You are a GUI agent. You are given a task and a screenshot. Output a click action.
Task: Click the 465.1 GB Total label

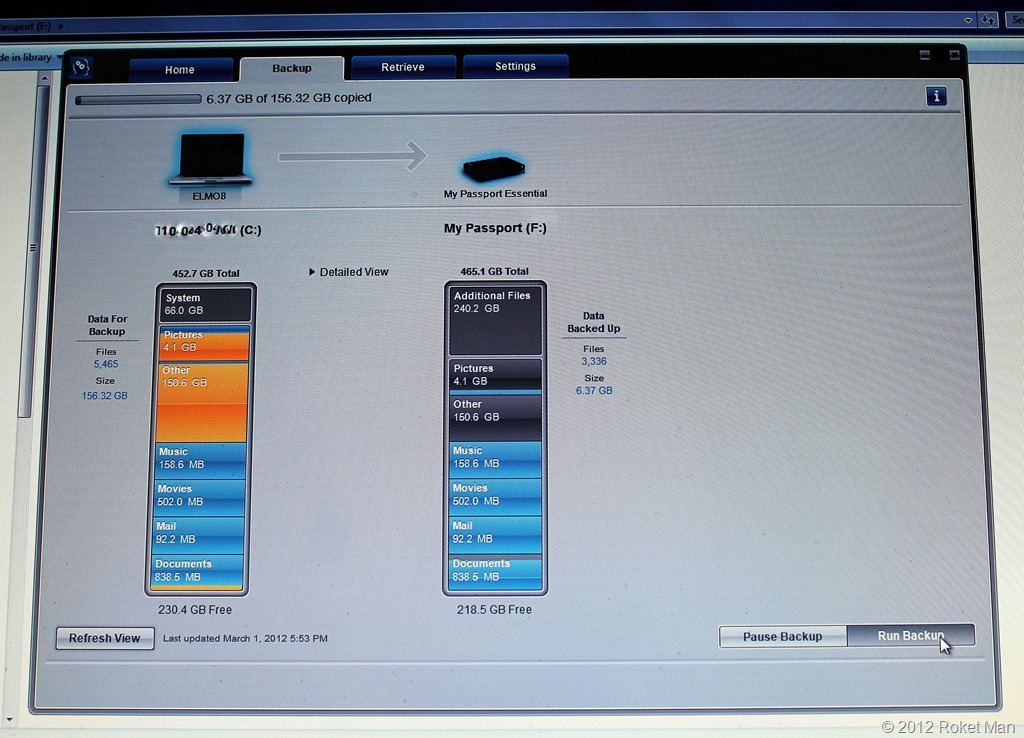point(494,271)
